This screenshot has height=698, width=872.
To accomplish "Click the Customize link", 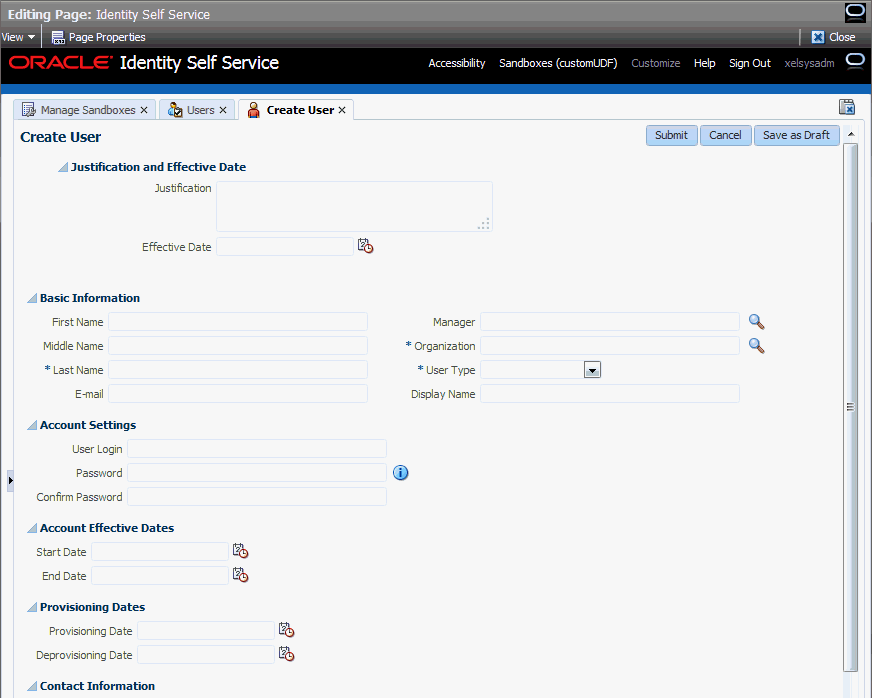I will [655, 63].
